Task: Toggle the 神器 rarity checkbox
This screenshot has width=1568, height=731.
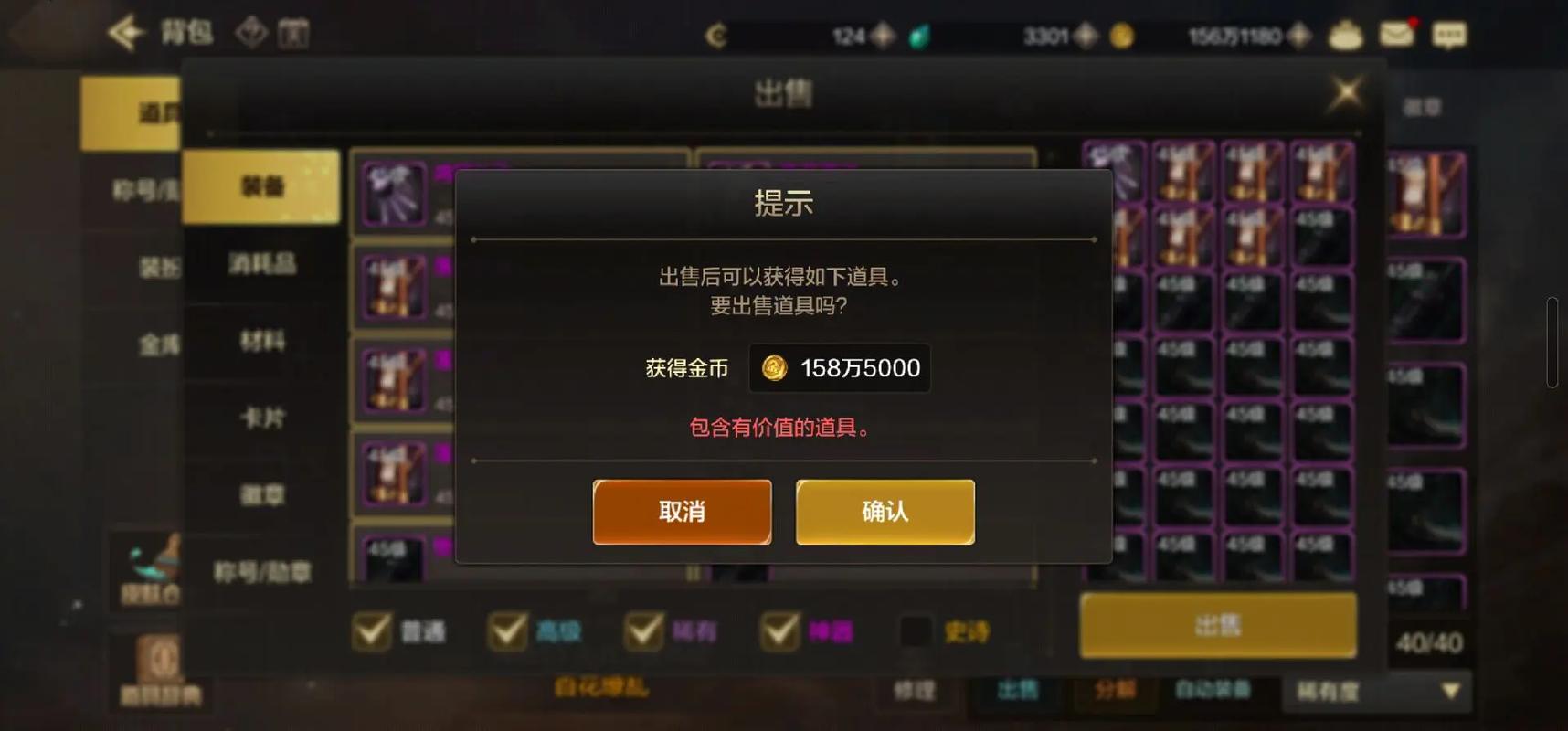Action: pyautogui.click(x=780, y=630)
